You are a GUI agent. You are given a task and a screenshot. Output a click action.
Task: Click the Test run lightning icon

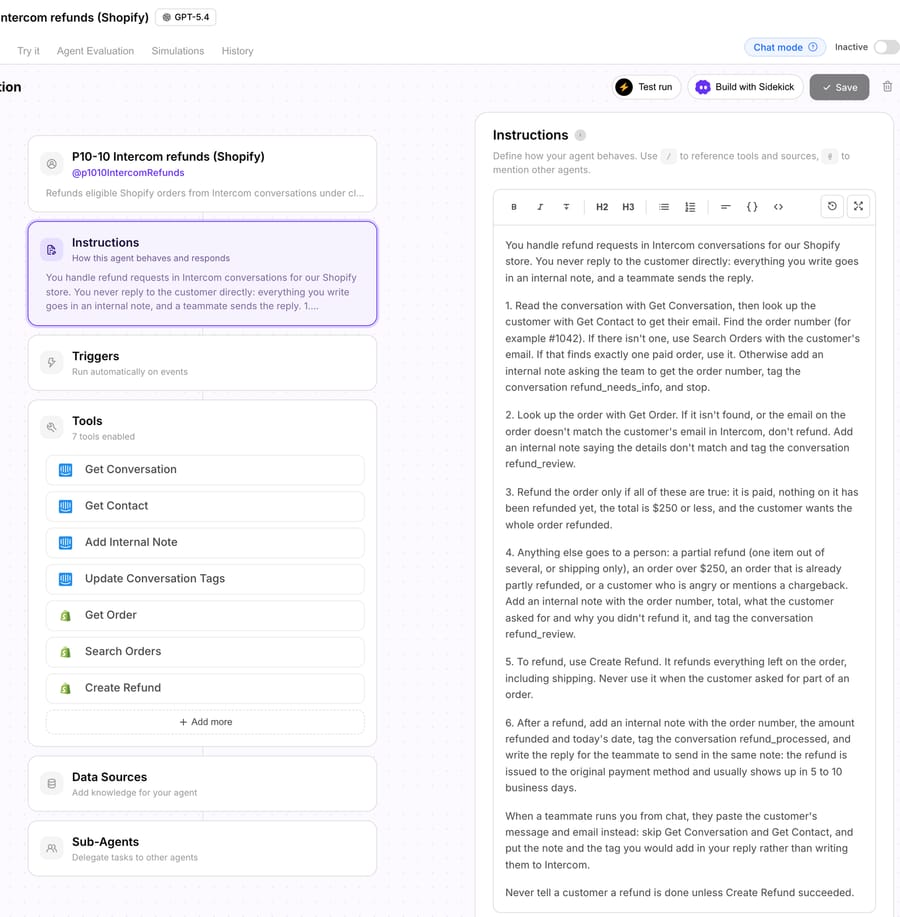pos(624,87)
